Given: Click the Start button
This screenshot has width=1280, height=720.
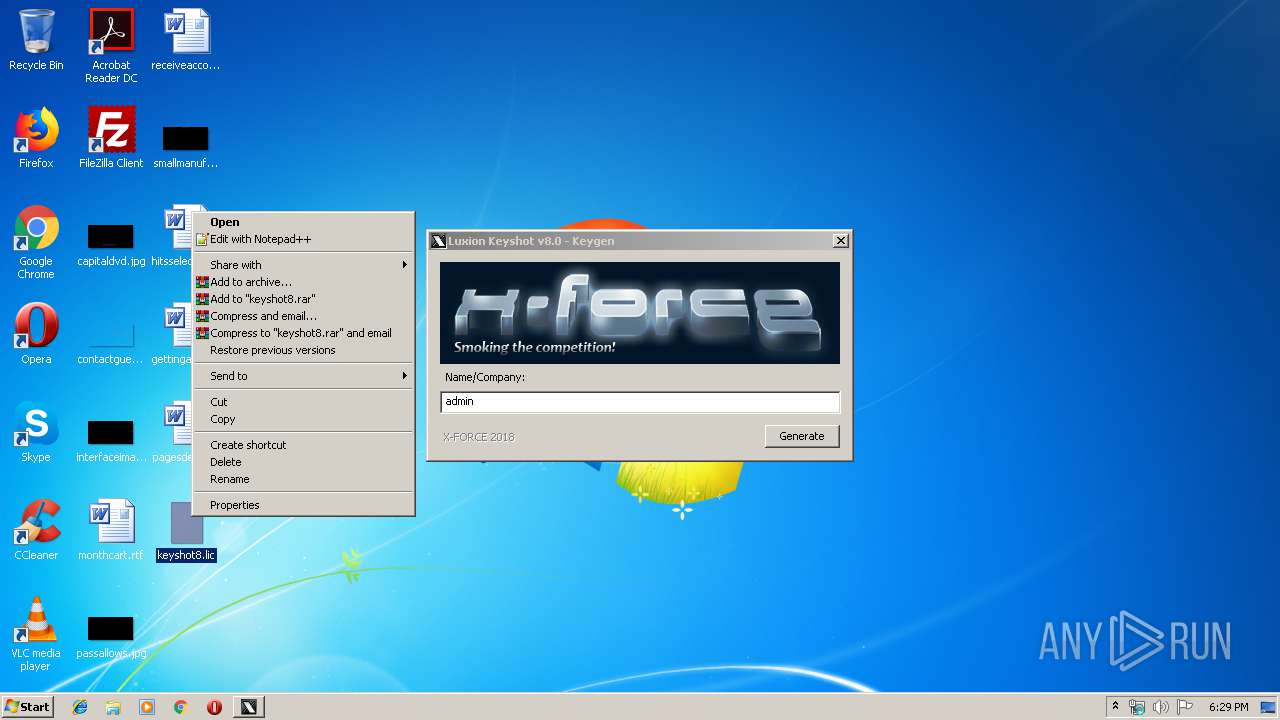Looking at the screenshot, I should [28, 707].
